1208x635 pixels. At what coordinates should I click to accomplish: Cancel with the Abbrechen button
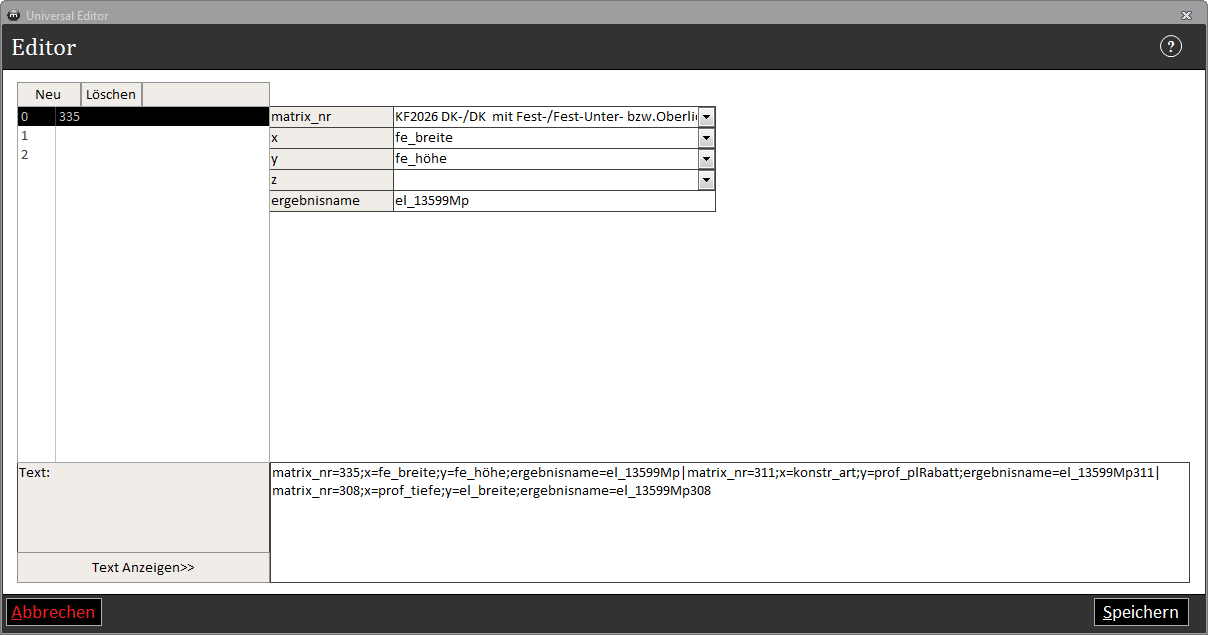[x=54, y=612]
